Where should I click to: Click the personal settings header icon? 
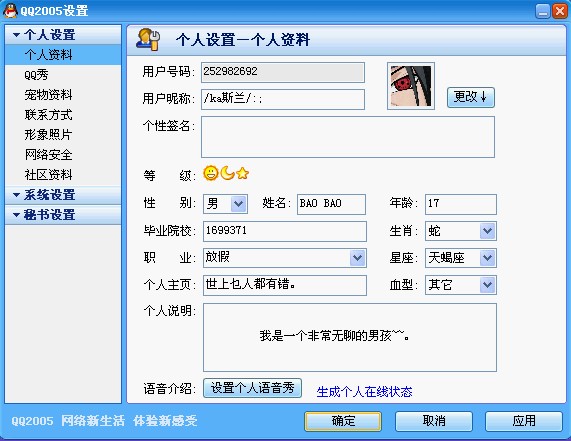pyautogui.click(x=148, y=39)
